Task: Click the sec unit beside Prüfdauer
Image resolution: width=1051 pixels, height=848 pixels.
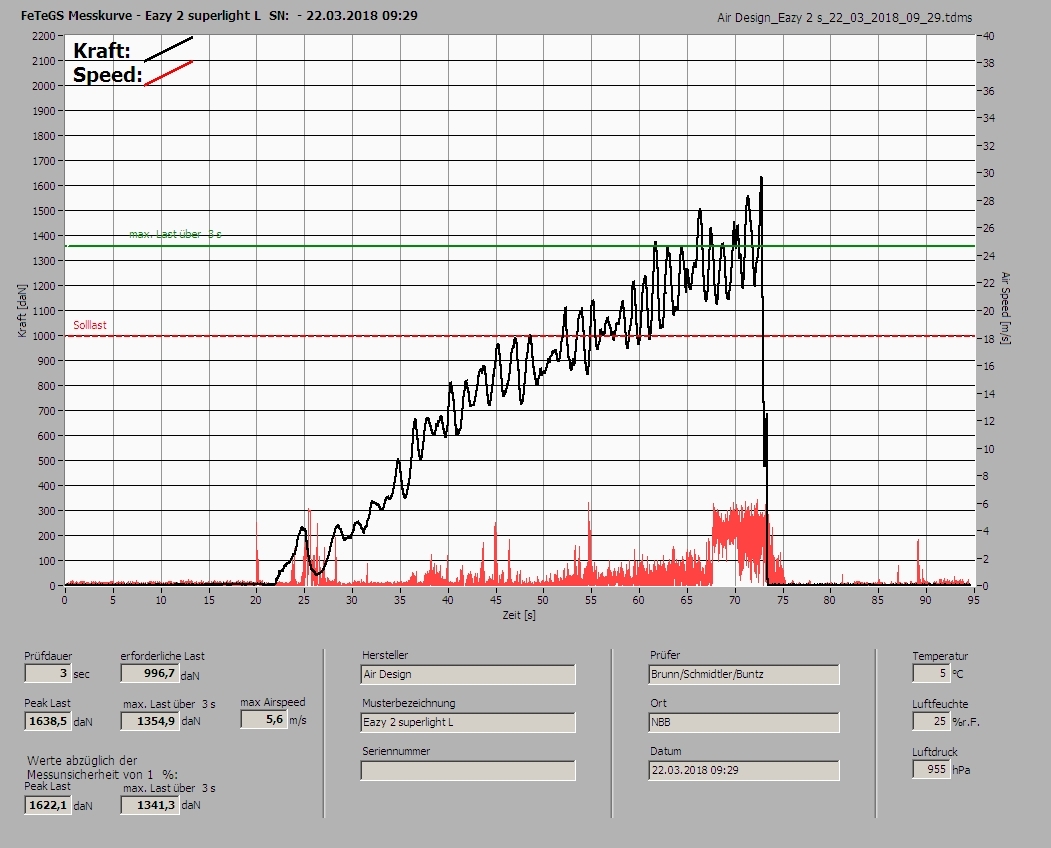Action: pos(82,674)
